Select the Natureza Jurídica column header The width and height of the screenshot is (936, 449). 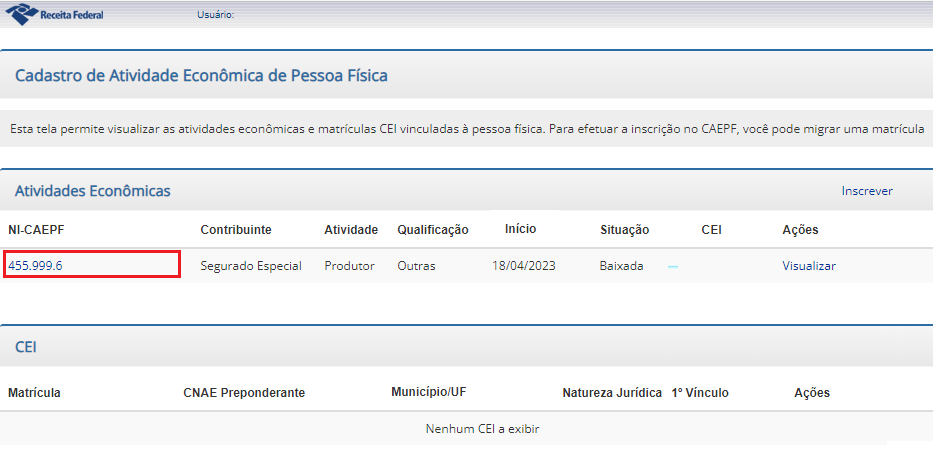pyautogui.click(x=612, y=393)
